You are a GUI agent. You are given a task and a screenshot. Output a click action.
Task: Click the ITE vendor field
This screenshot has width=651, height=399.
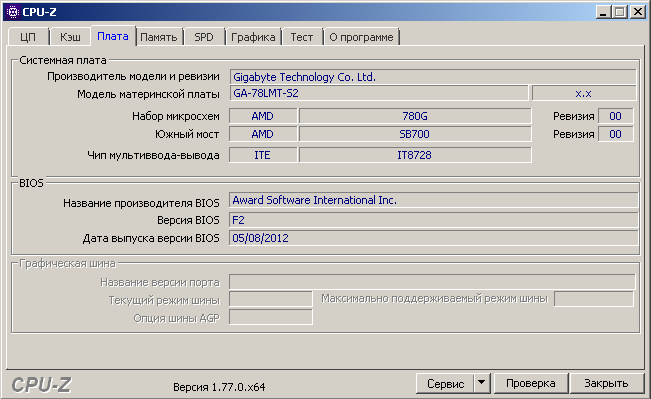263,155
